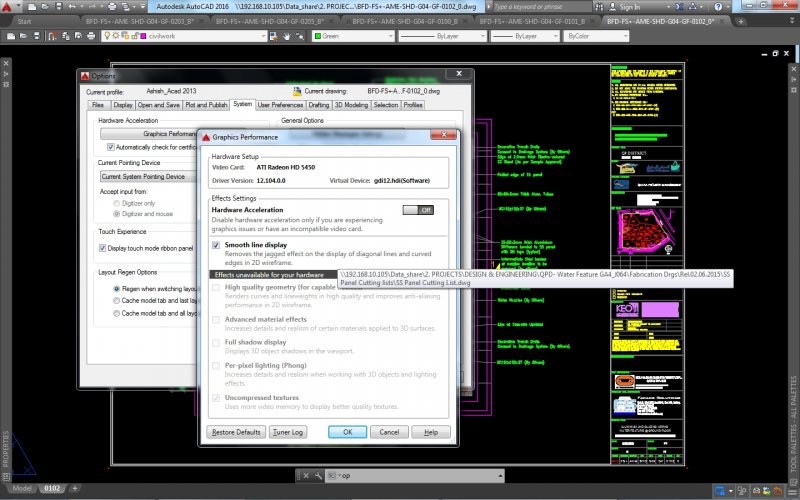This screenshot has height=500, width=800.
Task: Expand the command line history arrow
Action: point(500,476)
